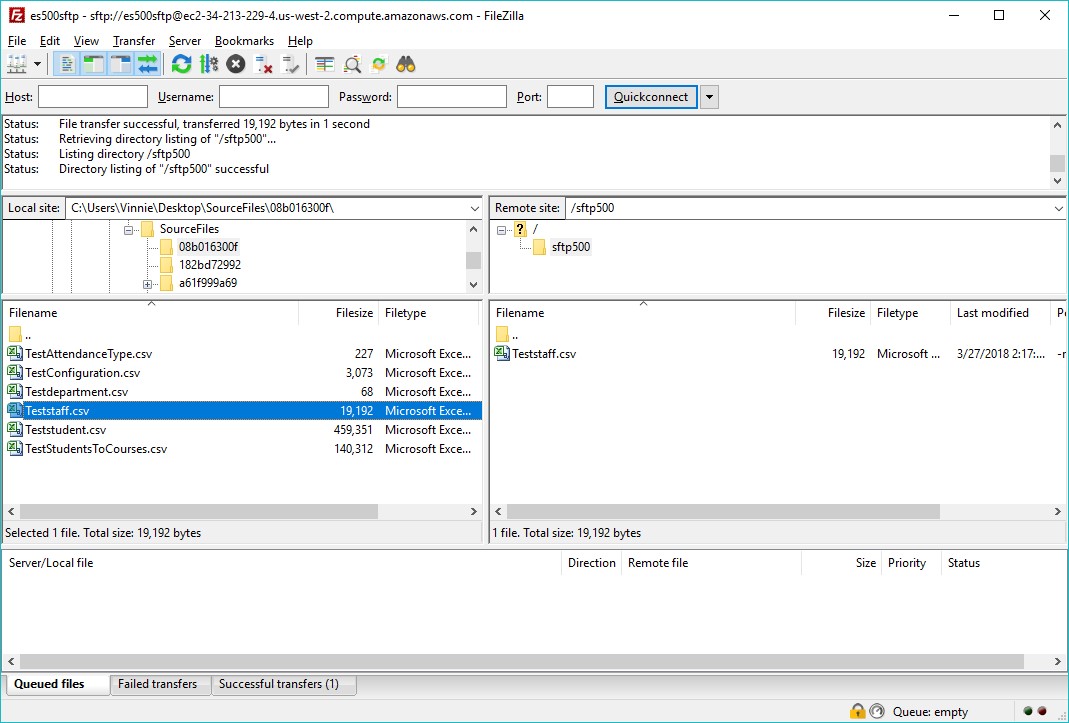Viewport: 1069px width, 723px height.
Task: Collapse the remote root folder
Action: point(501,230)
